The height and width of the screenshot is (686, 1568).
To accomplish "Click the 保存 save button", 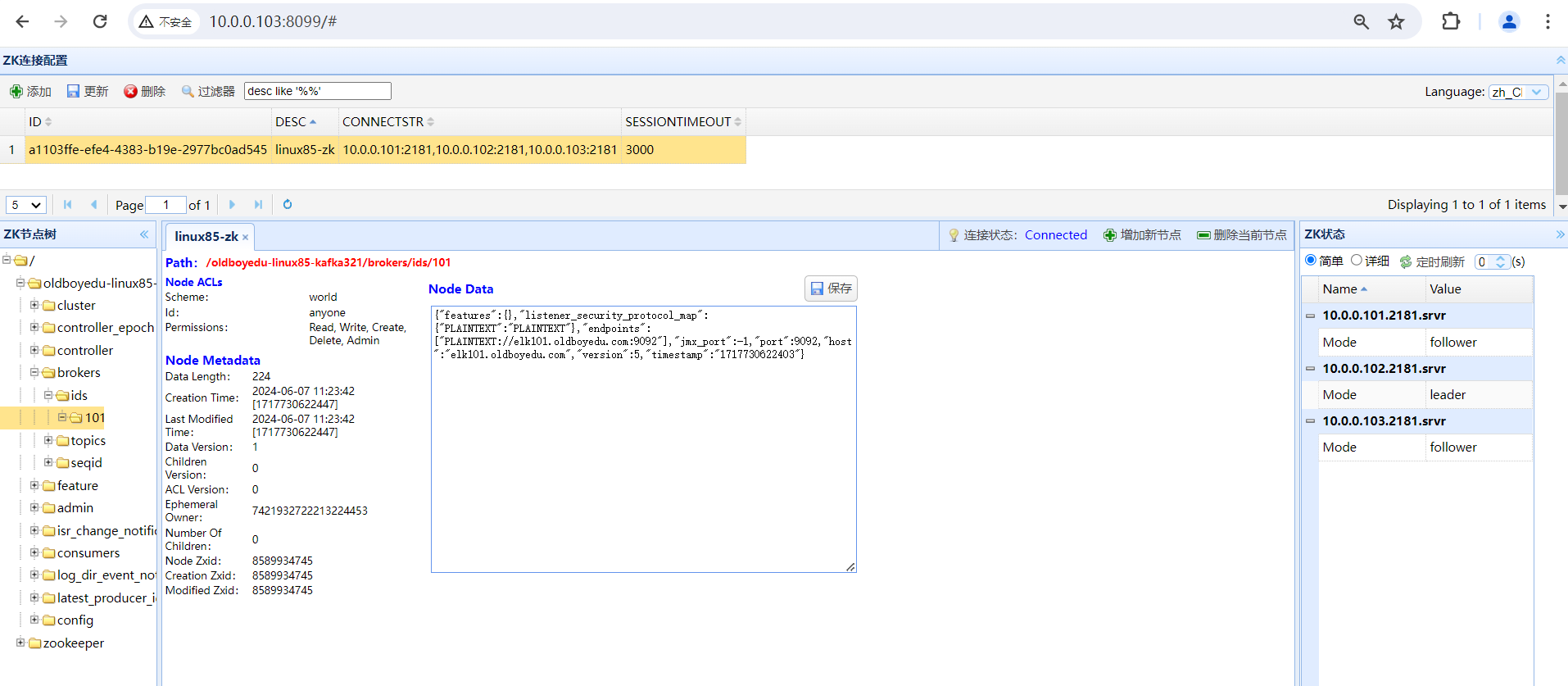I will [x=831, y=288].
